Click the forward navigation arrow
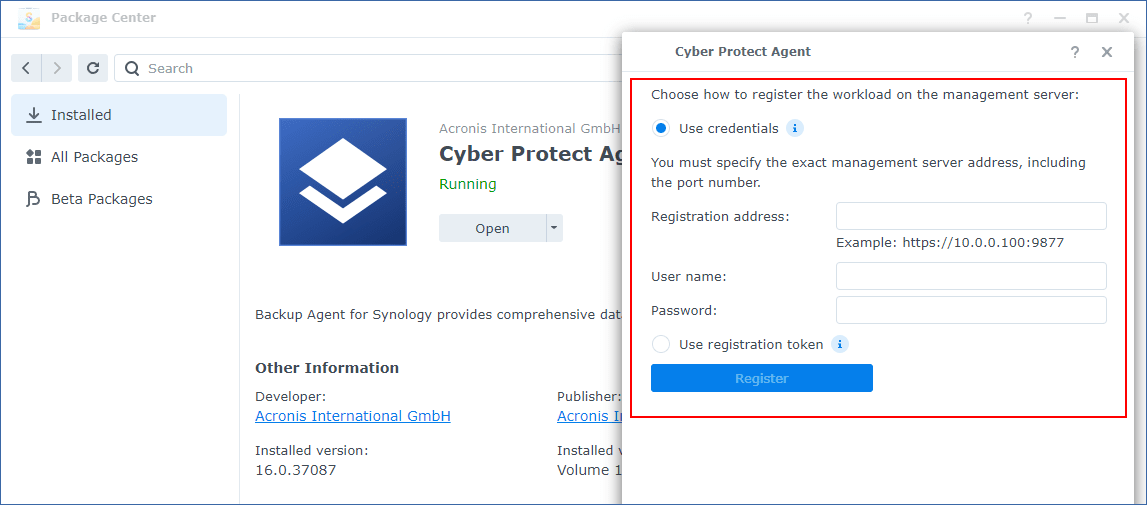The height and width of the screenshot is (505, 1147). point(57,68)
